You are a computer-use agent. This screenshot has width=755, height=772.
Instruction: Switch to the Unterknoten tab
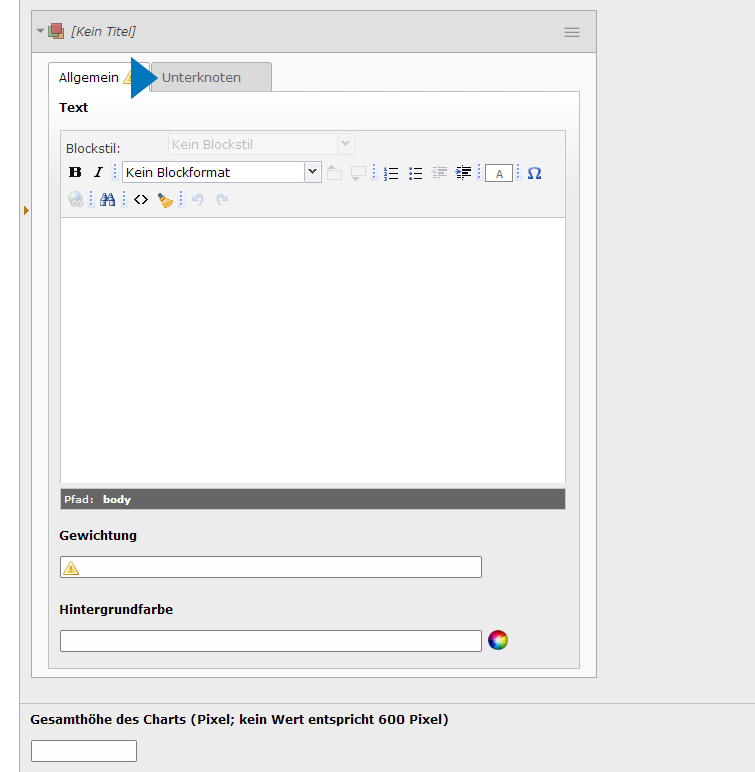click(x=210, y=77)
